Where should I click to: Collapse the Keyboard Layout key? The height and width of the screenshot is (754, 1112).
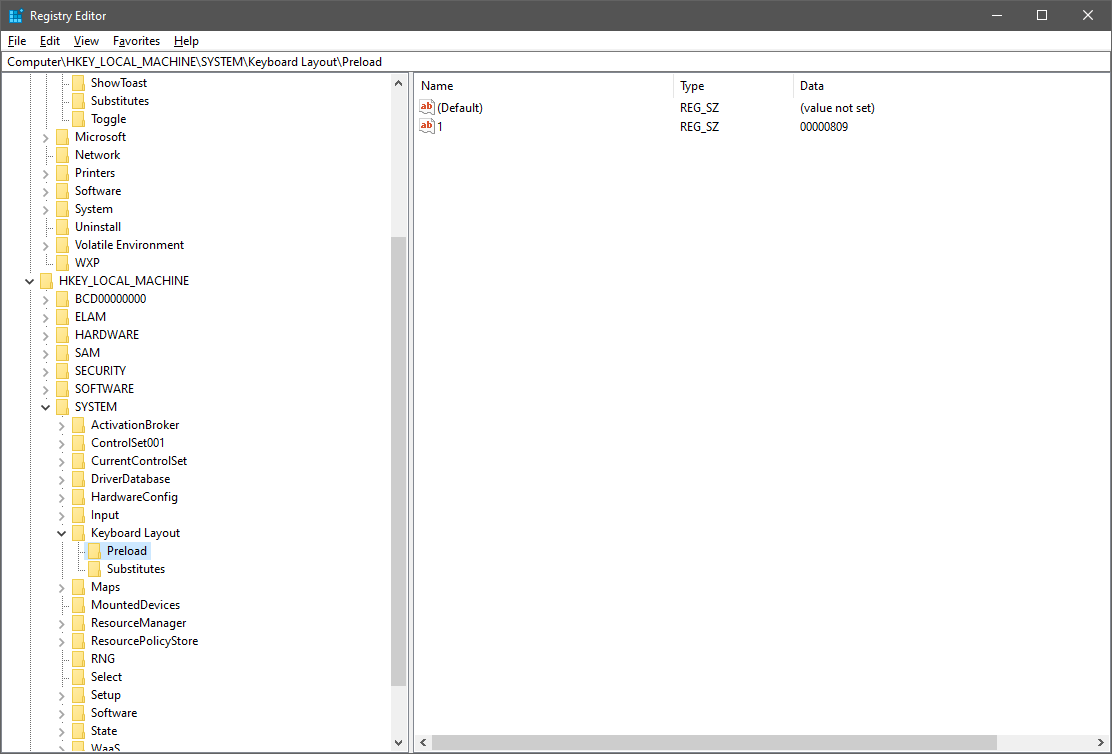click(62, 533)
